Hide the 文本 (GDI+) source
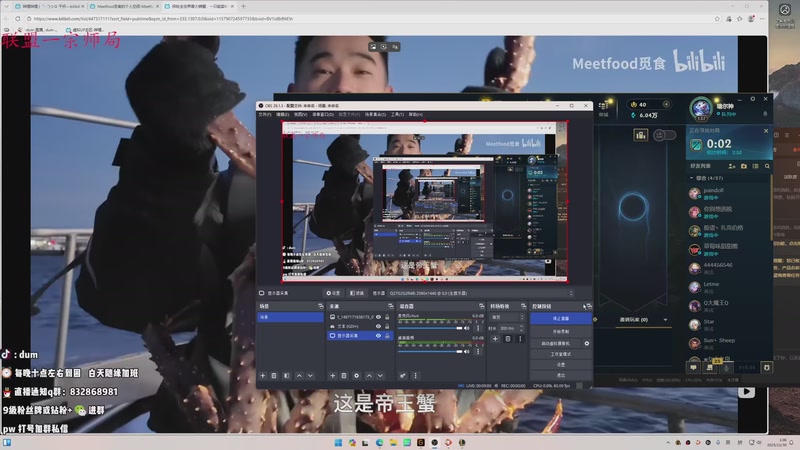This screenshot has height=450, width=800. pyautogui.click(x=378, y=326)
